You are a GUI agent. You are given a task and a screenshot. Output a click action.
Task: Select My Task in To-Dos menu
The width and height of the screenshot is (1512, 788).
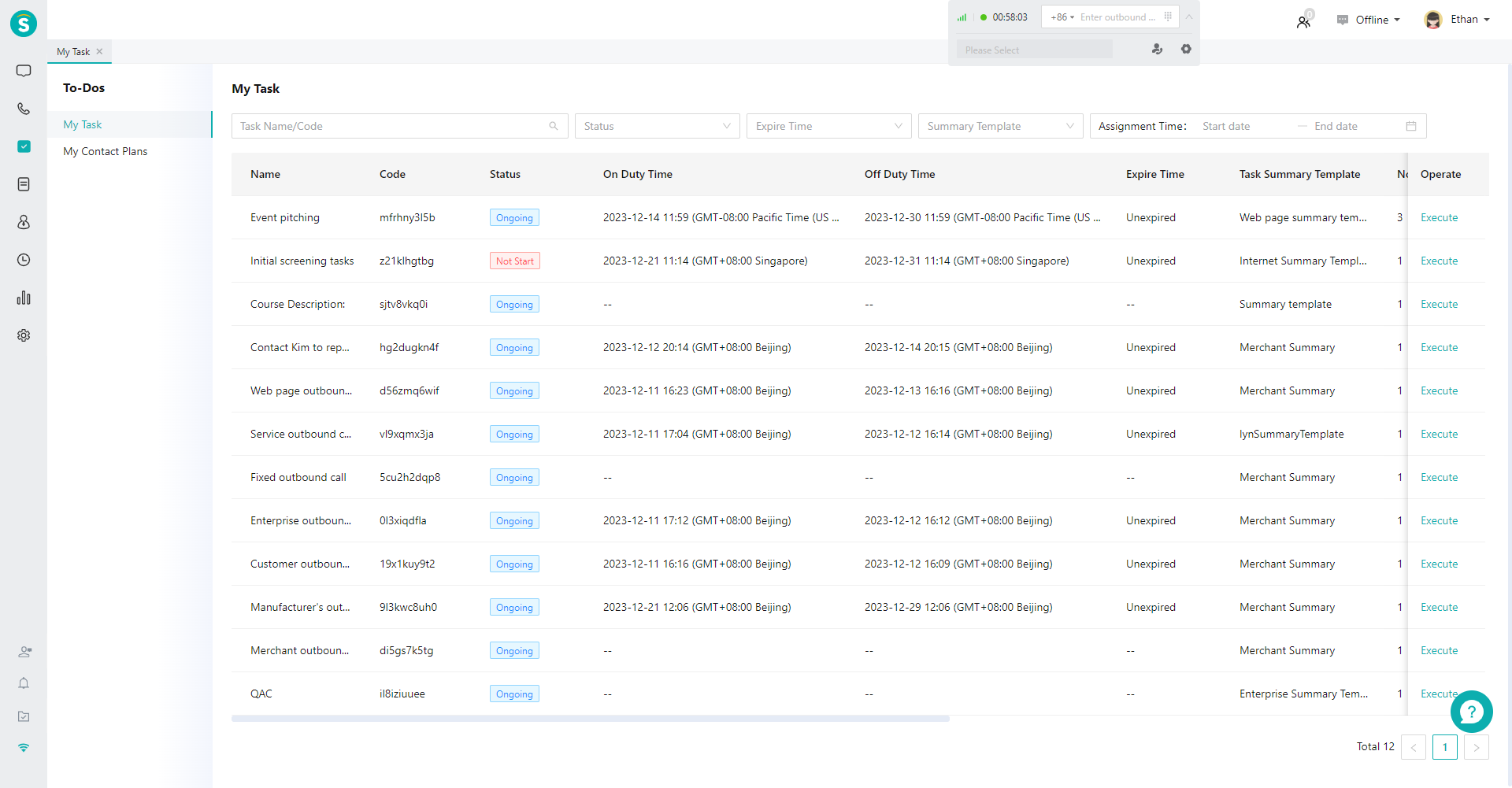[130, 124]
